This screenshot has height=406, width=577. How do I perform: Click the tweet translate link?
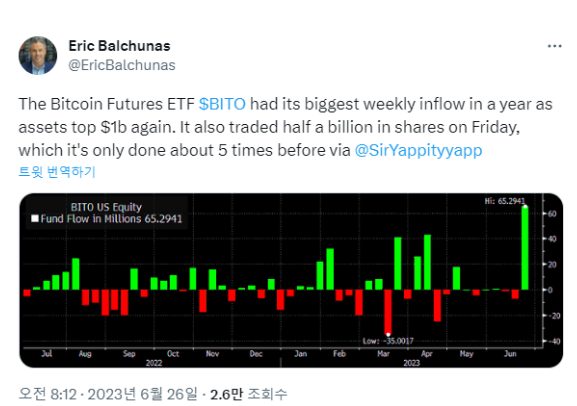click(x=57, y=172)
